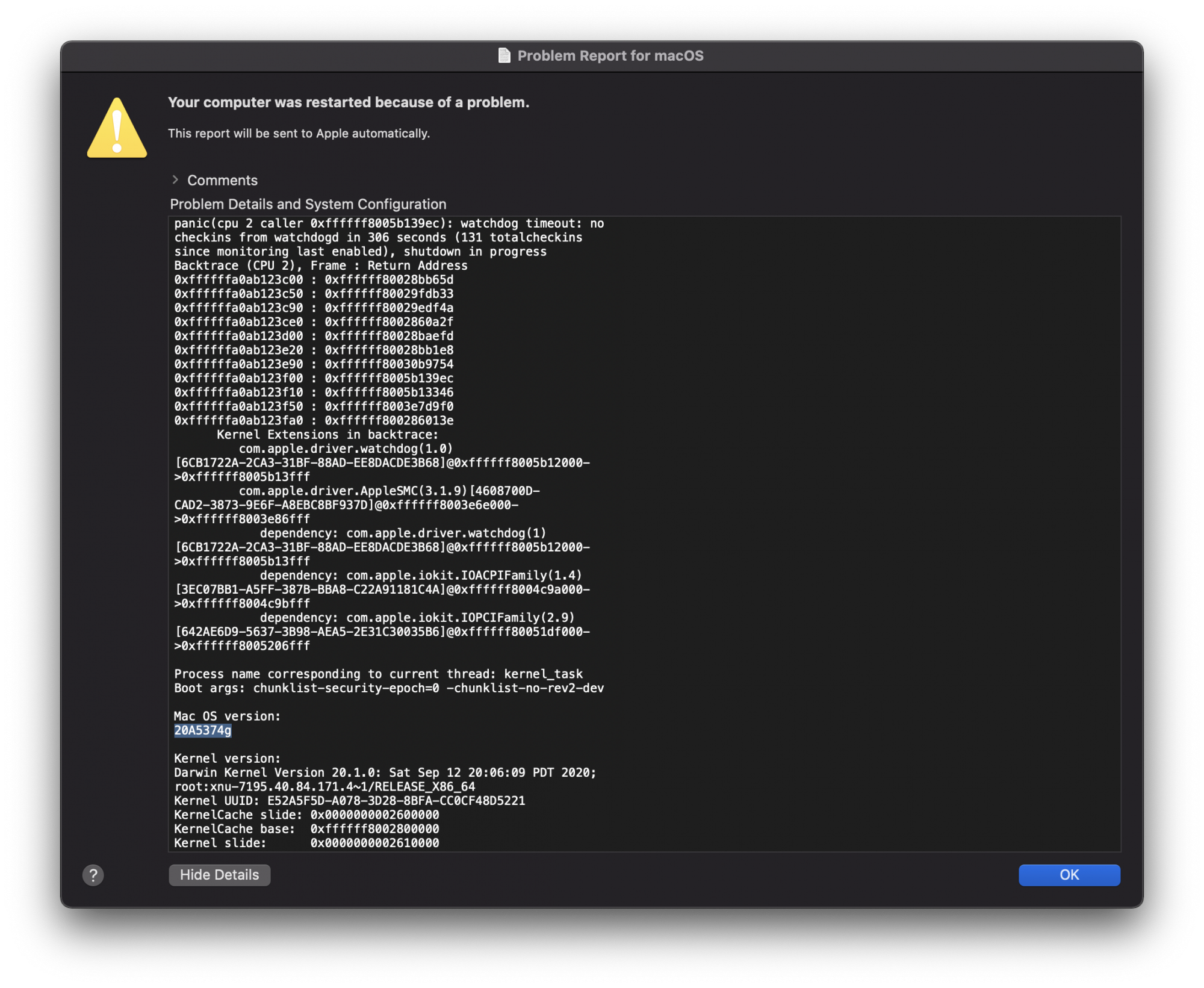Click the "Problem Details and System Configuration" label

pos(308,204)
